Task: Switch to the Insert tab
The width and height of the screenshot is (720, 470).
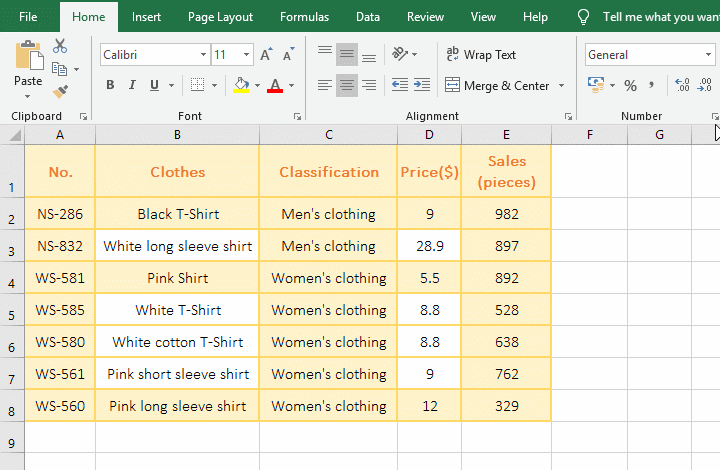Action: click(x=146, y=17)
